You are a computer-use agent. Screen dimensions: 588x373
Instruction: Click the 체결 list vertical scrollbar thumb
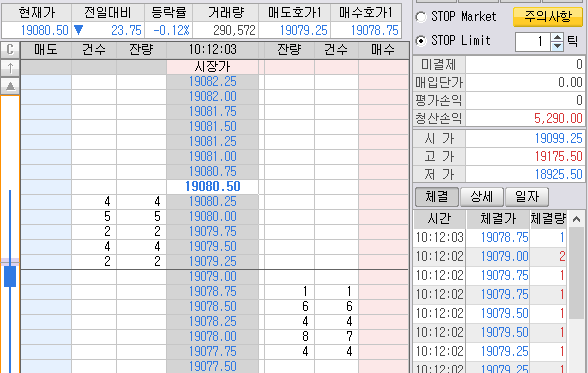click(577, 274)
